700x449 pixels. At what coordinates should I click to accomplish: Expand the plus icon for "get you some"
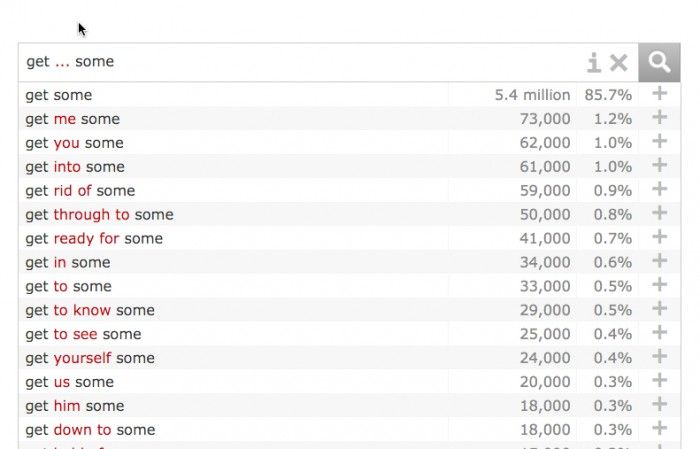(659, 142)
